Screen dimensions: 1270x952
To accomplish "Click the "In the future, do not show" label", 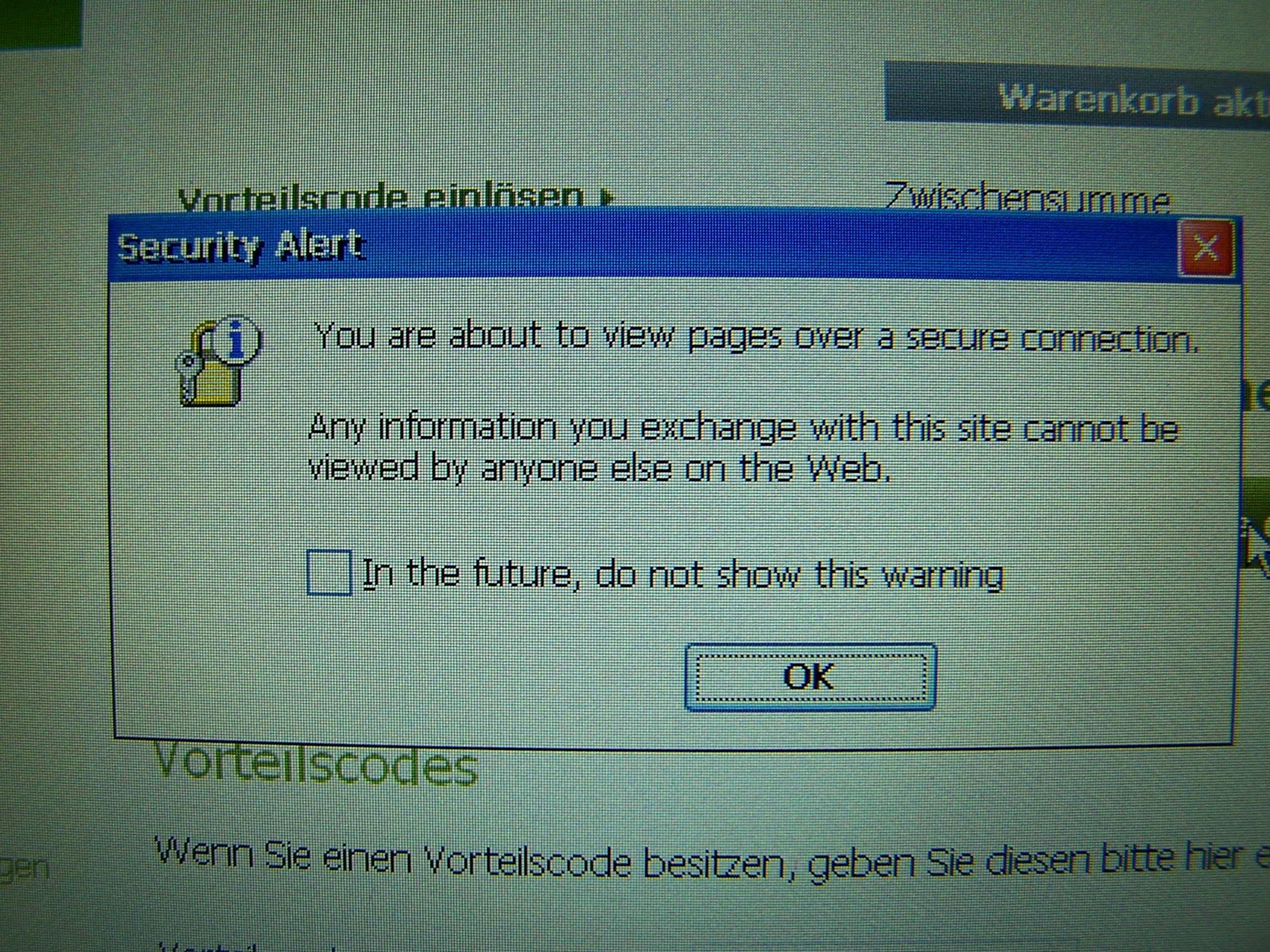I will 683,574.
